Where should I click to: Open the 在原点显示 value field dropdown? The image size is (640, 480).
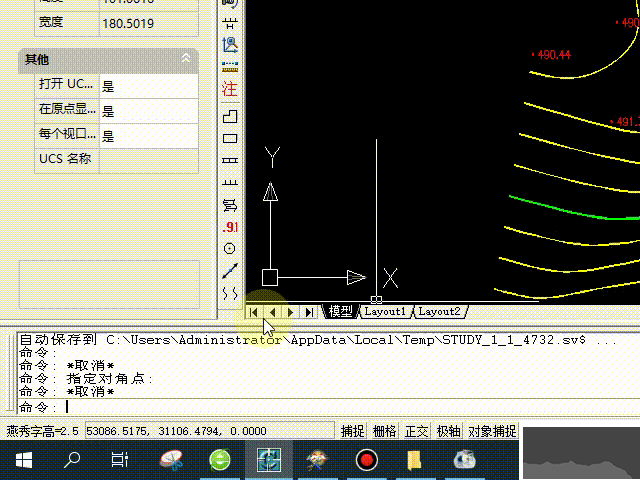(148, 111)
